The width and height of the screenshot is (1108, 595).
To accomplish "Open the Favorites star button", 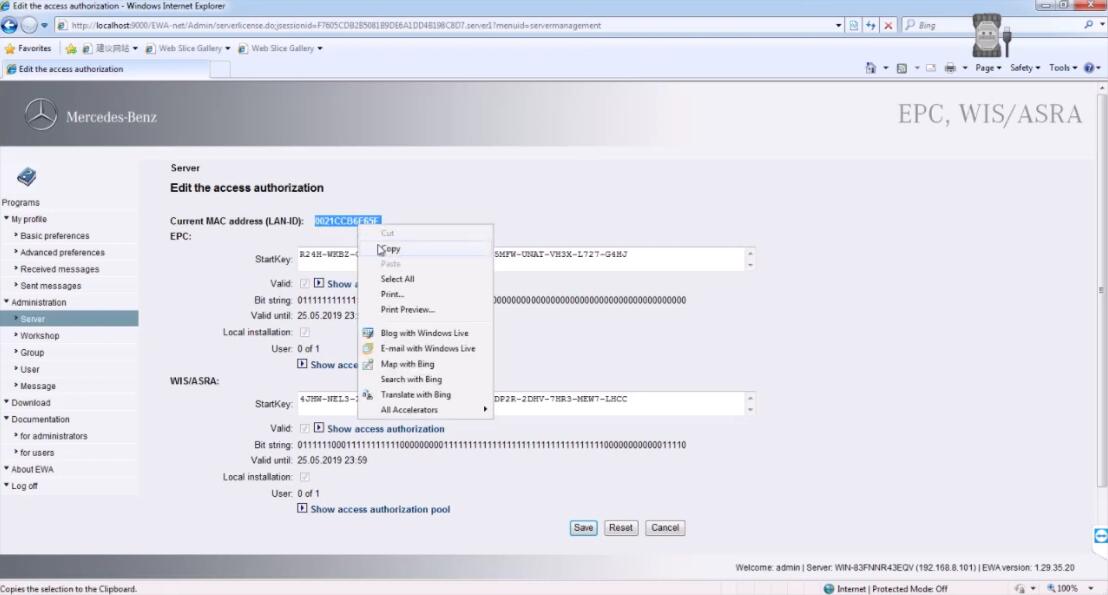I will tap(28, 48).
